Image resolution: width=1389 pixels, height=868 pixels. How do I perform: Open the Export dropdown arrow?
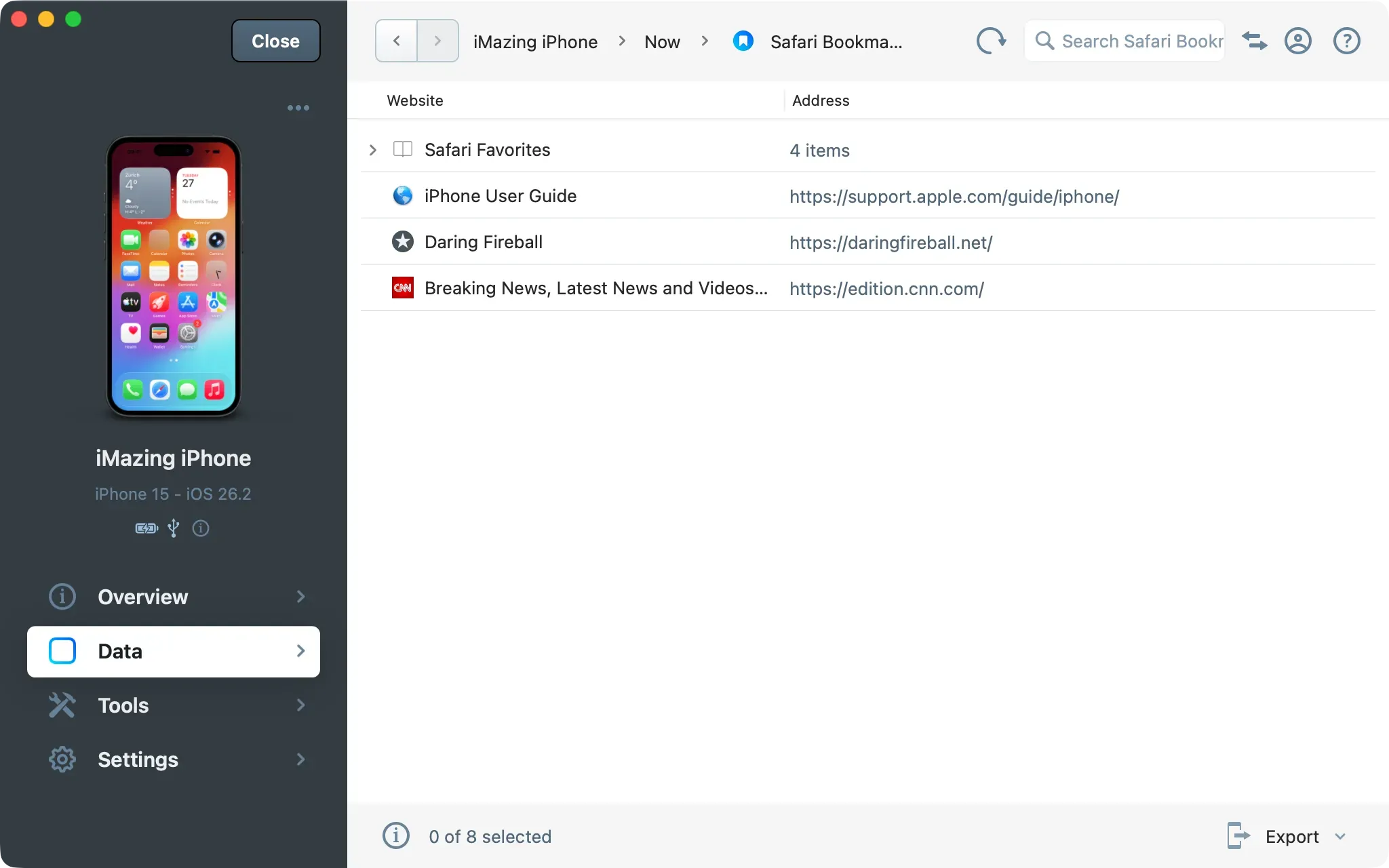[1341, 837]
